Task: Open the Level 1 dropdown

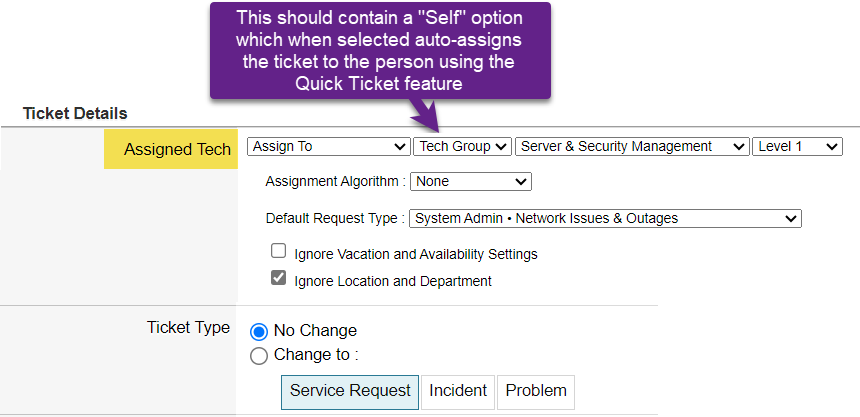Action: coord(798,146)
